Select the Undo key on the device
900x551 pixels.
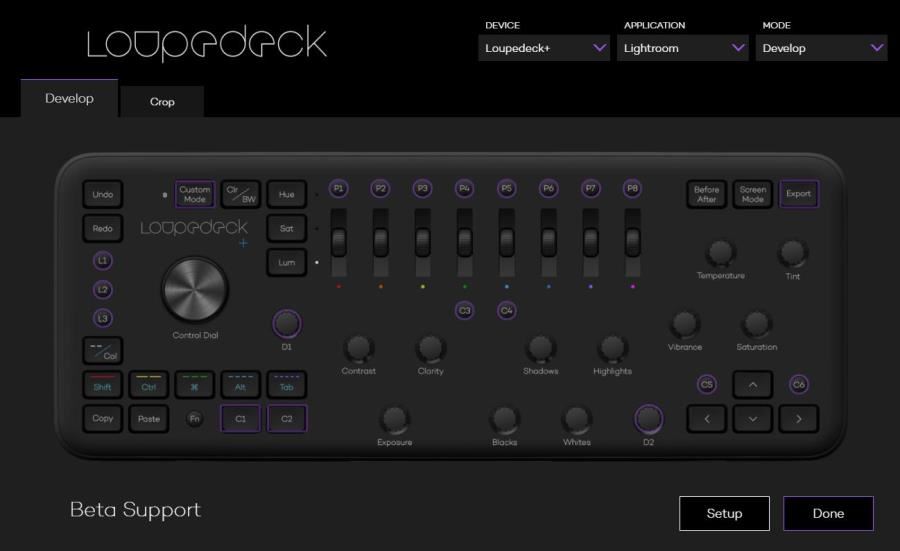103,195
